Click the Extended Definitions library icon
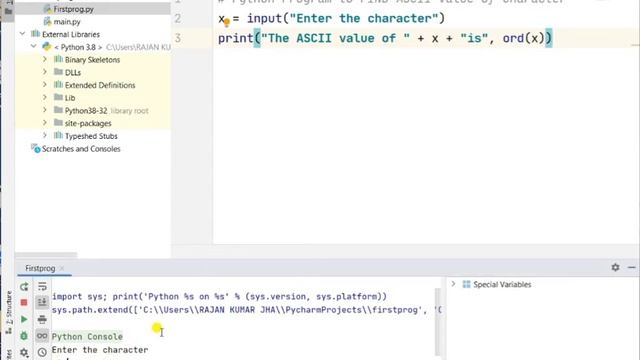This screenshot has width=640, height=360. [x=58, y=85]
